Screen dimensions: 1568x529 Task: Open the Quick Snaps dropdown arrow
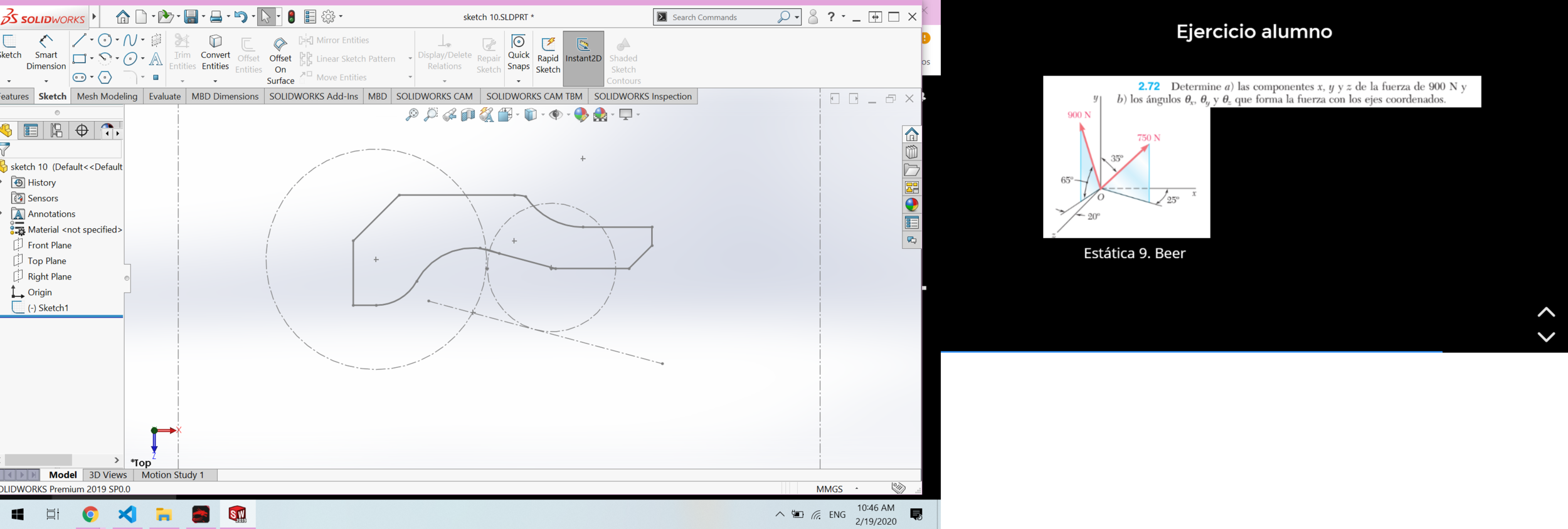click(x=519, y=81)
